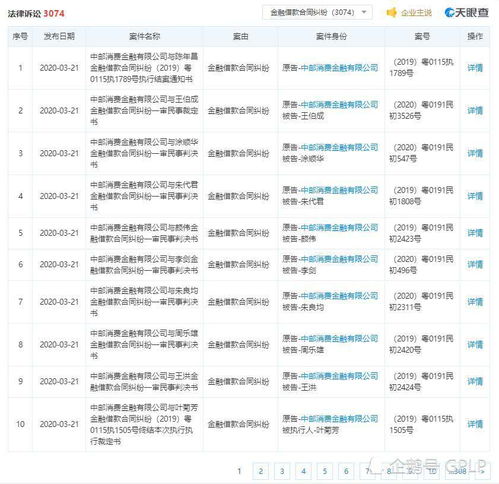Select current page 1 in pagination

(239, 471)
